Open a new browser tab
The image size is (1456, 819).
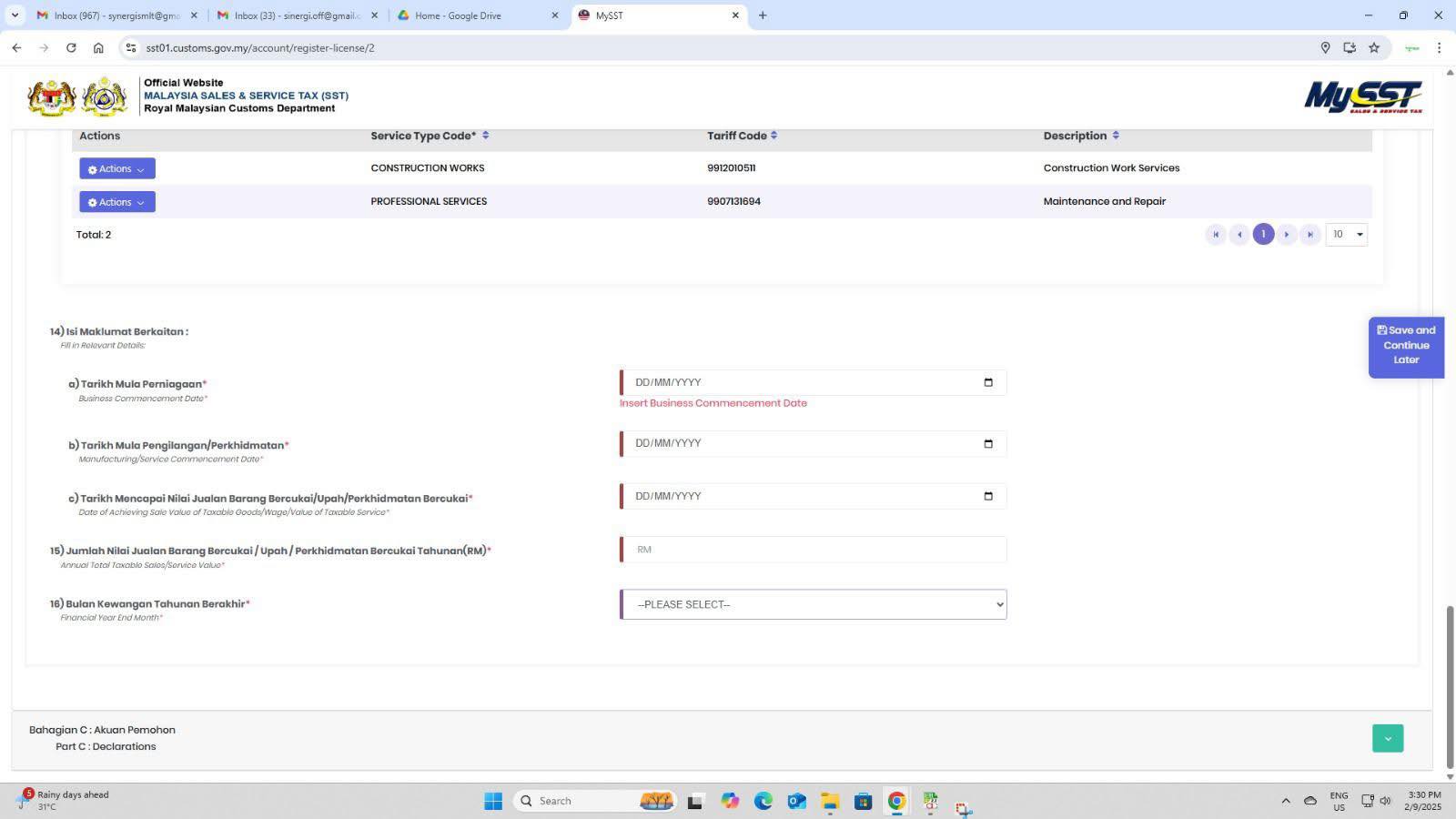763,15
